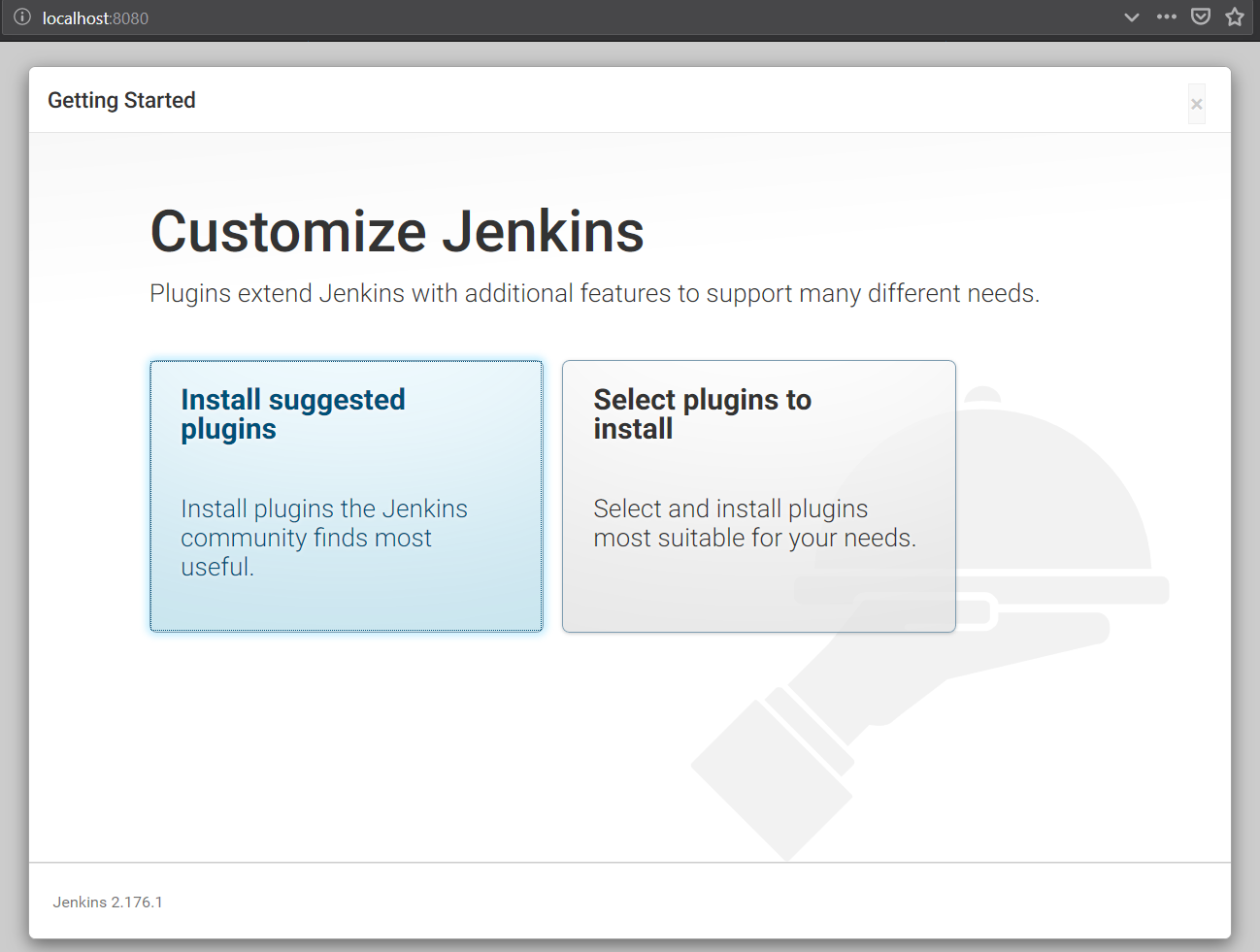
Task: Choose Select plugins to install option
Action: 759,496
